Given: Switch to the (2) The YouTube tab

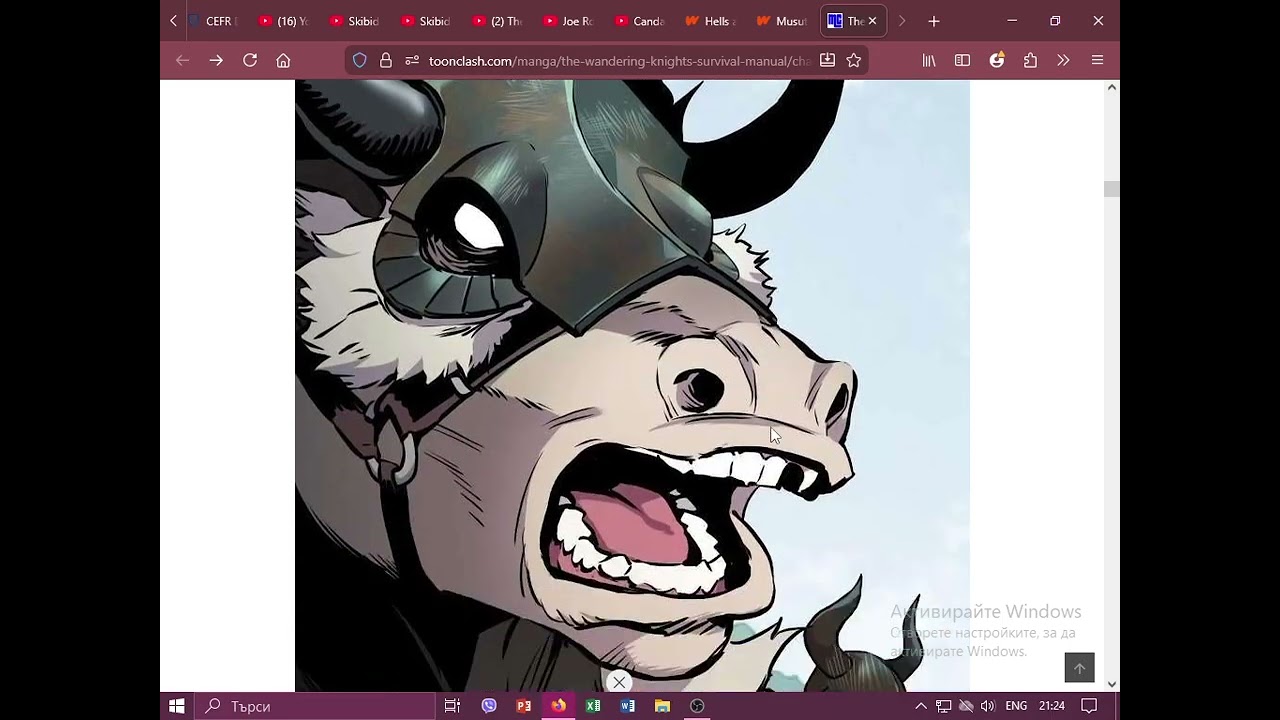Looking at the screenshot, I should [497, 21].
